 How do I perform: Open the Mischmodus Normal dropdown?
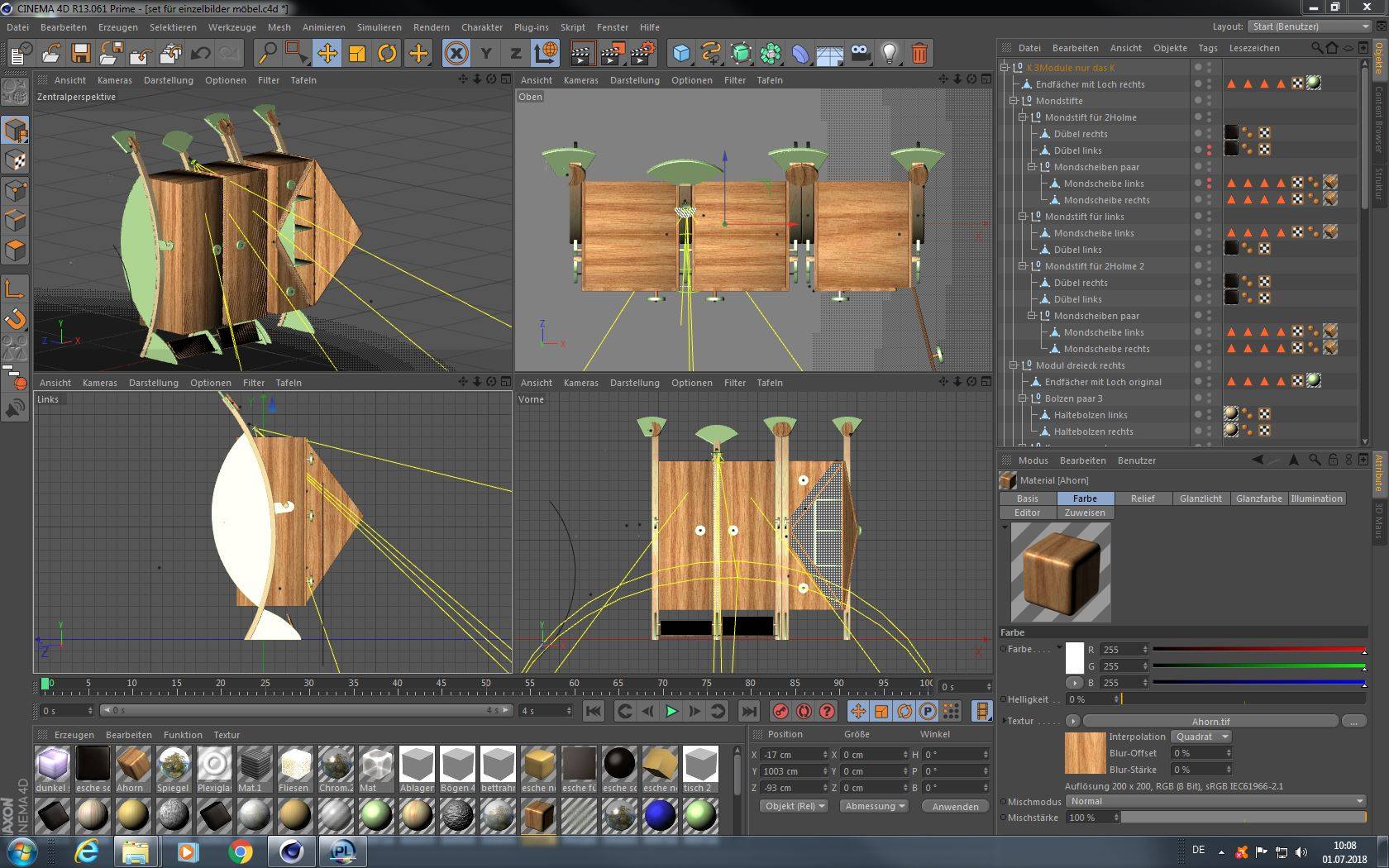pyautogui.click(x=1215, y=801)
